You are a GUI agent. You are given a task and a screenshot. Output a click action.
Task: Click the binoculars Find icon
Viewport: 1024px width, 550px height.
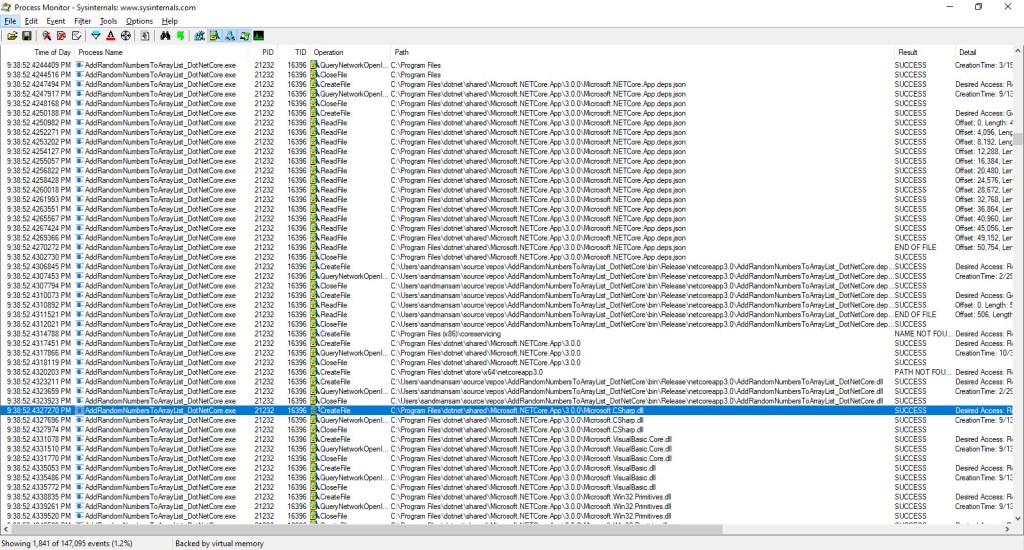[165, 36]
